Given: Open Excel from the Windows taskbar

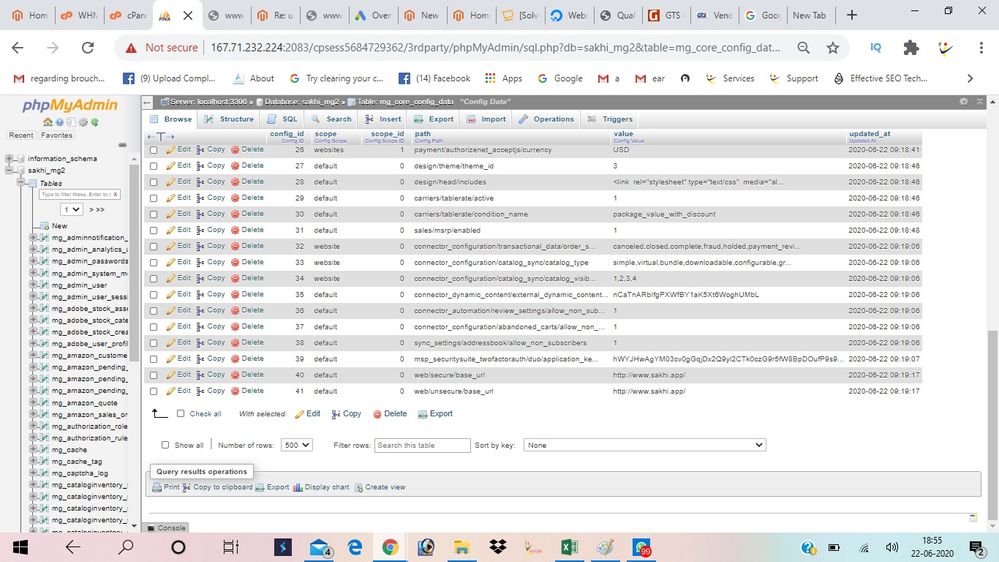Looking at the screenshot, I should pyautogui.click(x=569, y=547).
